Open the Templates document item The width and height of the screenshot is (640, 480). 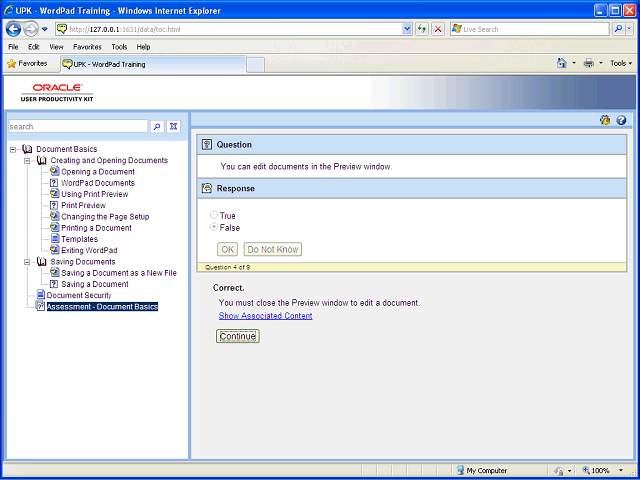[x=80, y=239]
